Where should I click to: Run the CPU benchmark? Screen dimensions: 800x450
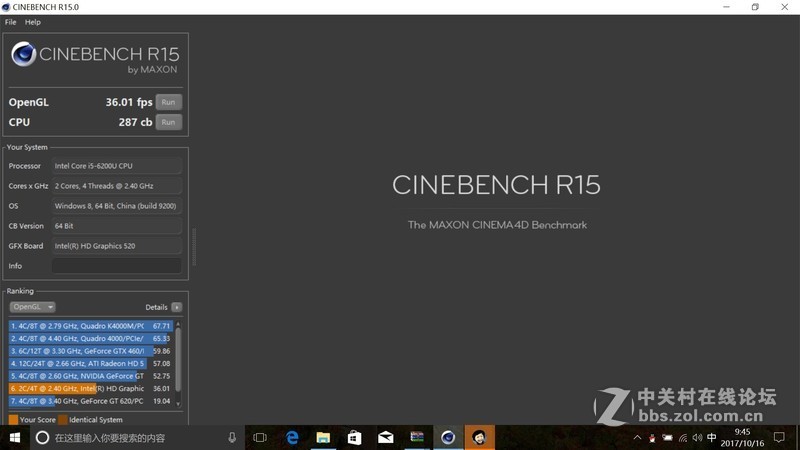click(168, 122)
